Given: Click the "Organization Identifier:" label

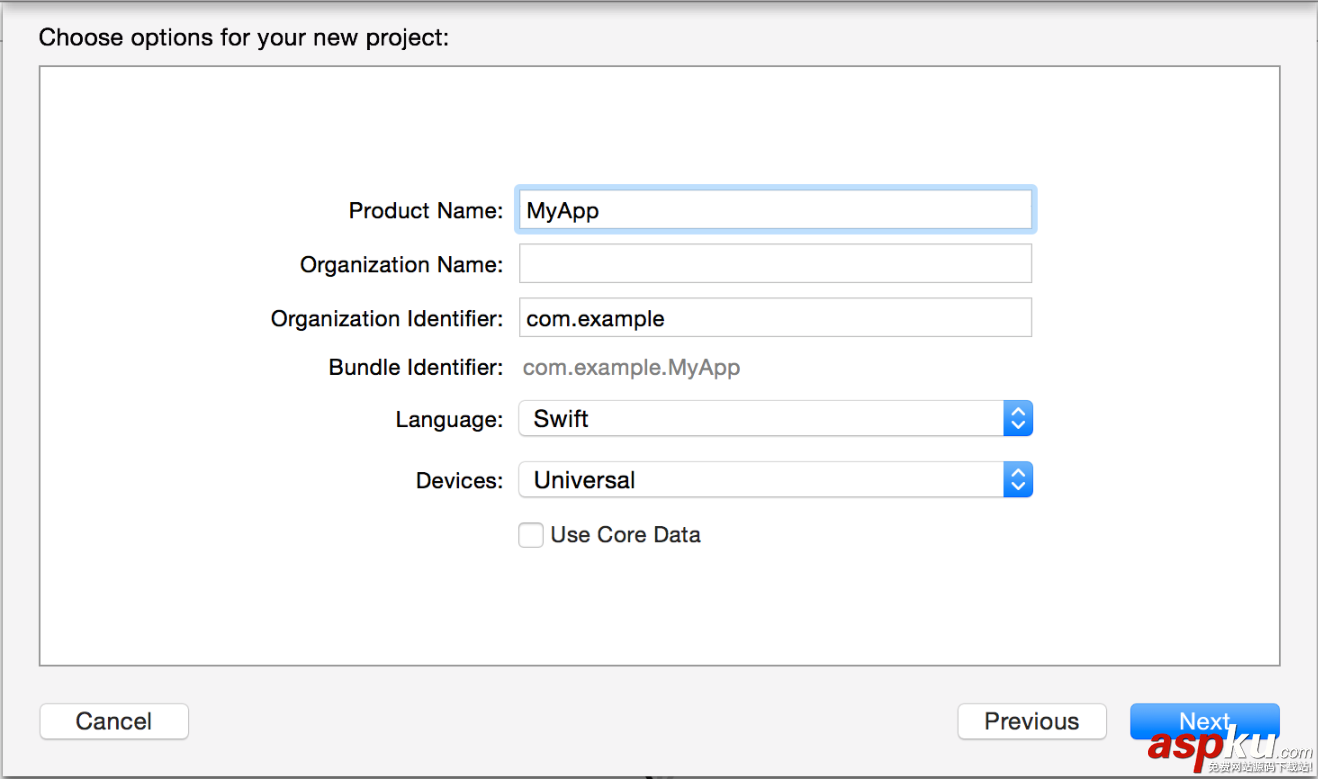Looking at the screenshot, I should (x=387, y=319).
